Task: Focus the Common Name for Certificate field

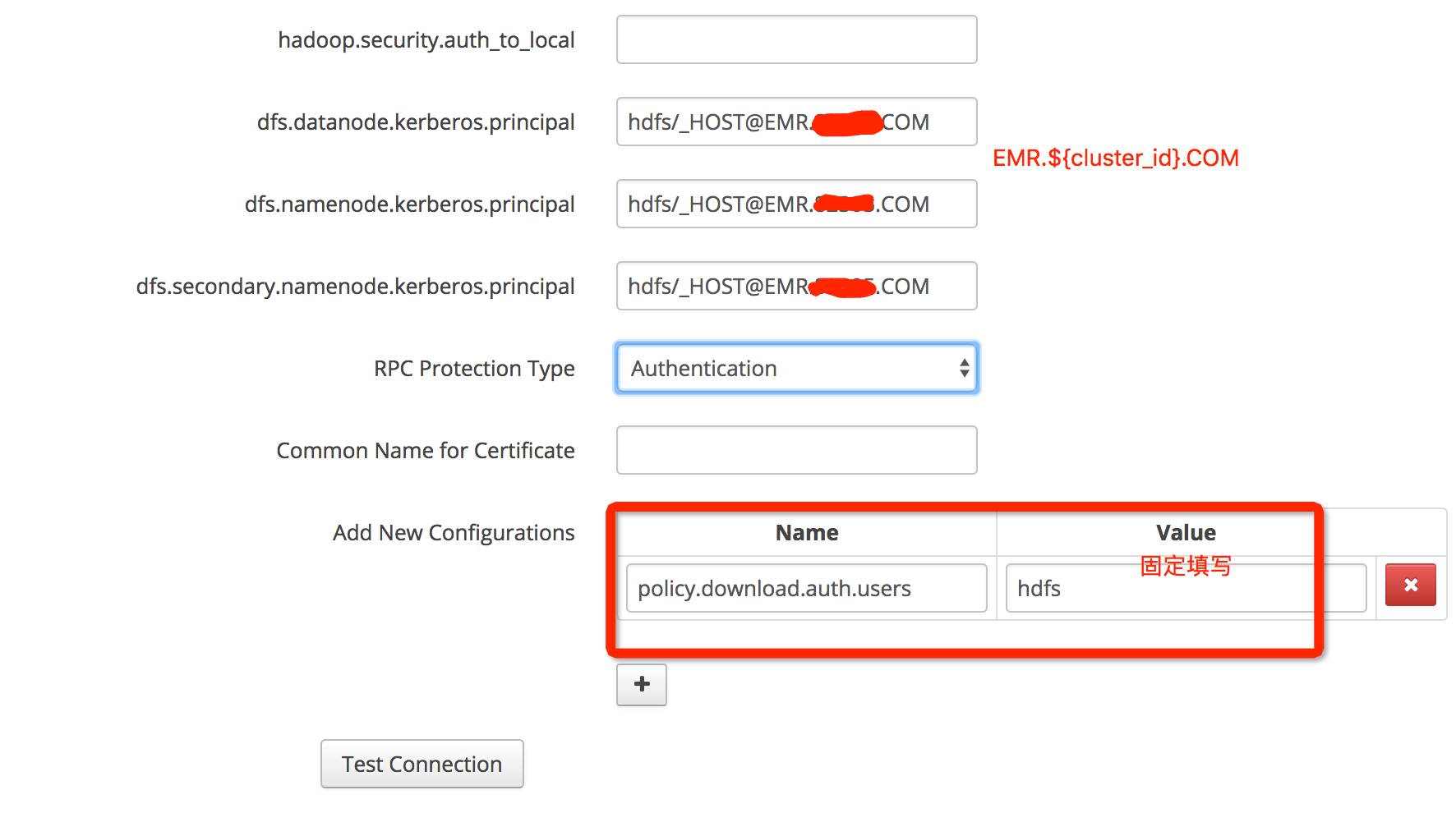Action: pyautogui.click(x=797, y=450)
